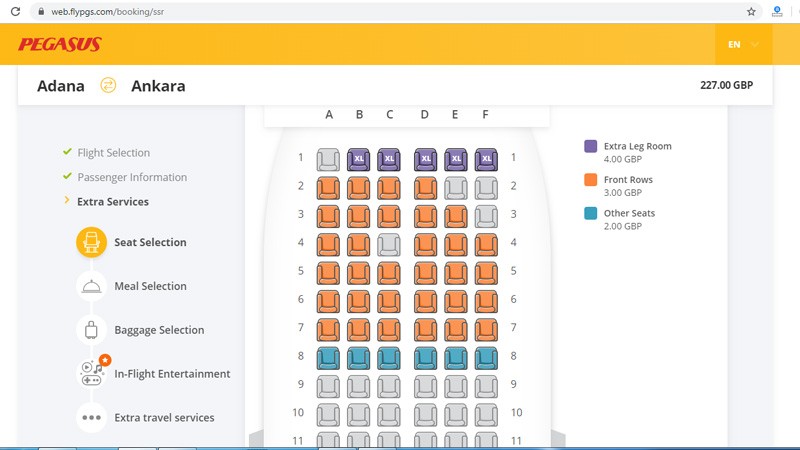Click the Meal Selection label

pyautogui.click(x=150, y=286)
